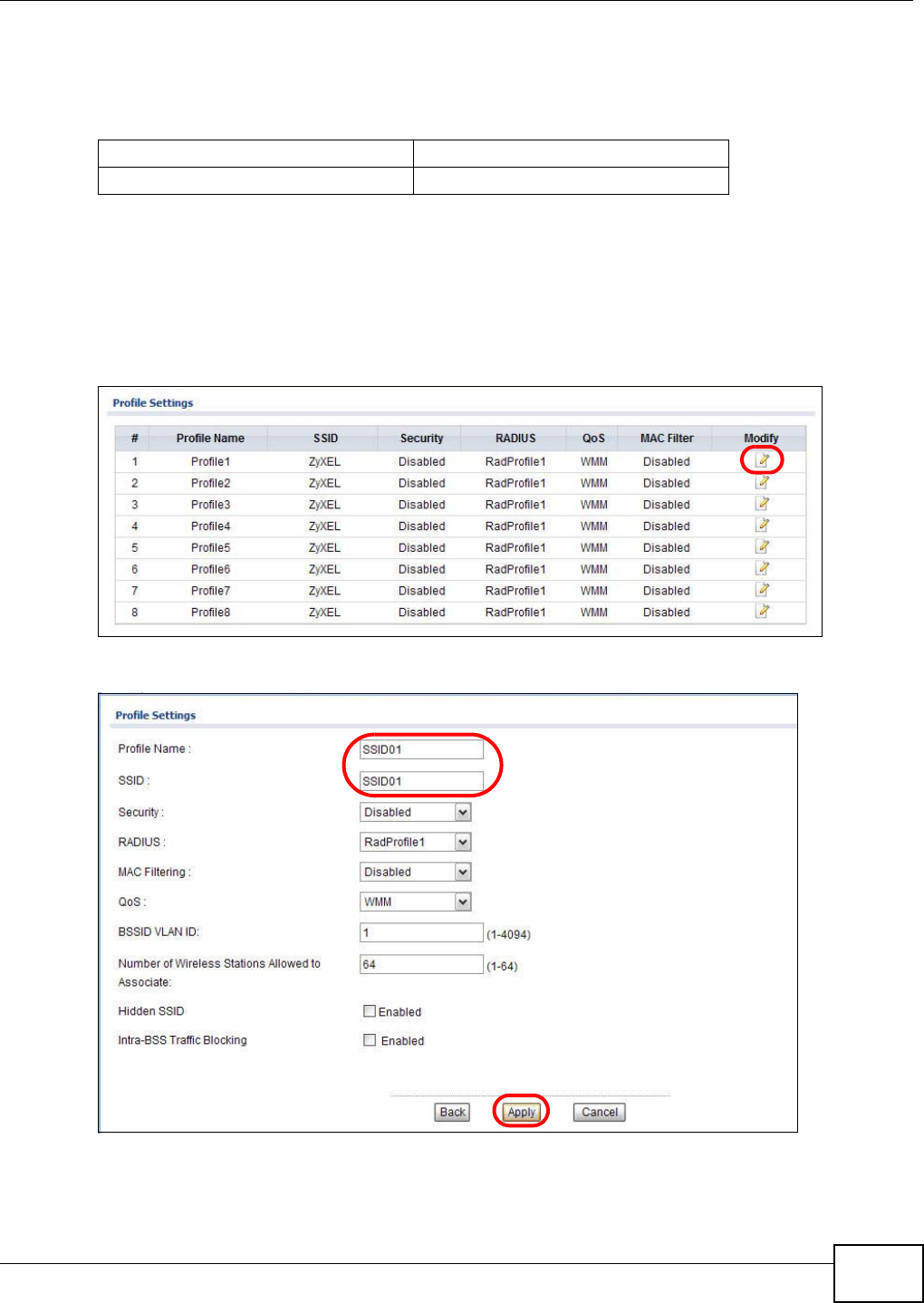
Task: Click the Modify column header
Action: (761, 439)
